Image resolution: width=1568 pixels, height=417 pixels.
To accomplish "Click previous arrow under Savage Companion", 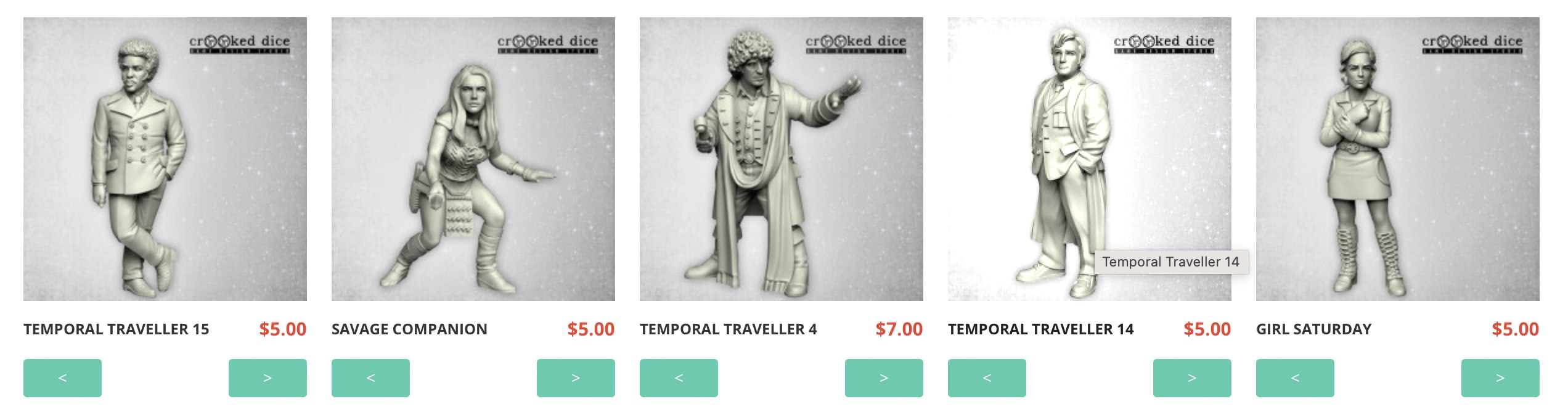I will [370, 378].
